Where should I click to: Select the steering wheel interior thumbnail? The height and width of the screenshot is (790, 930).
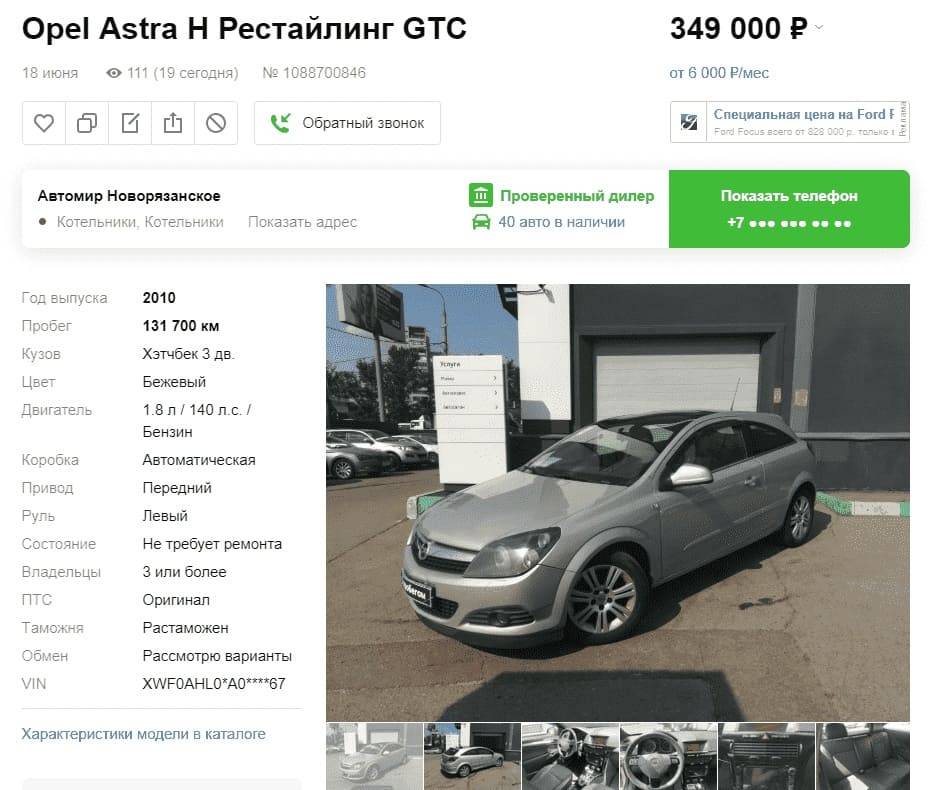(668, 756)
